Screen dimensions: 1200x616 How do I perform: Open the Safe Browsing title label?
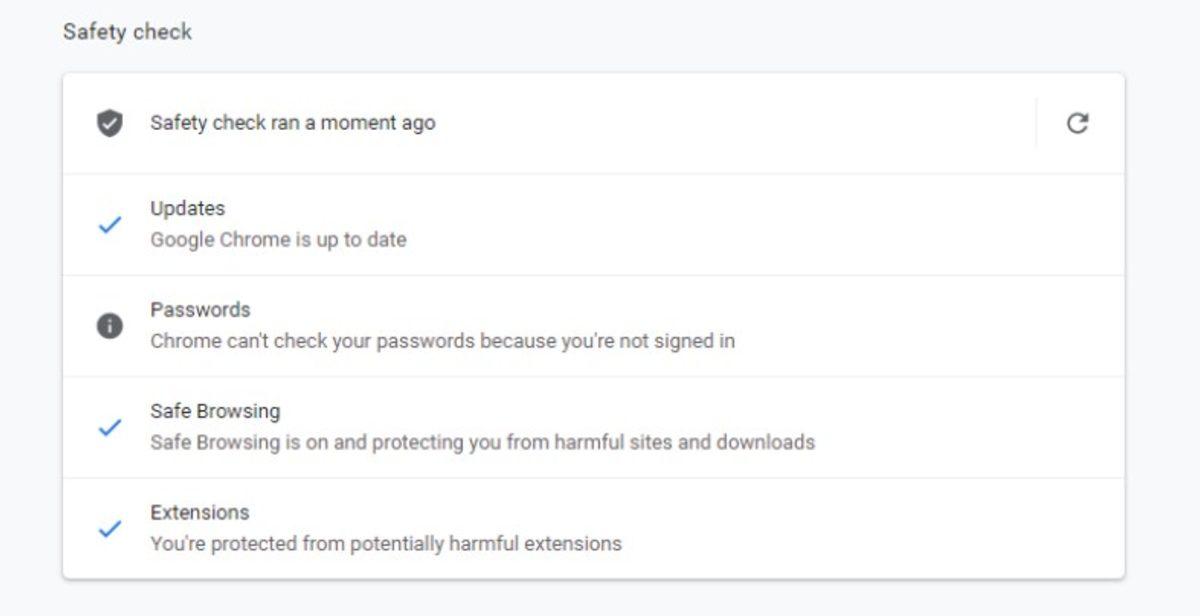click(x=215, y=411)
